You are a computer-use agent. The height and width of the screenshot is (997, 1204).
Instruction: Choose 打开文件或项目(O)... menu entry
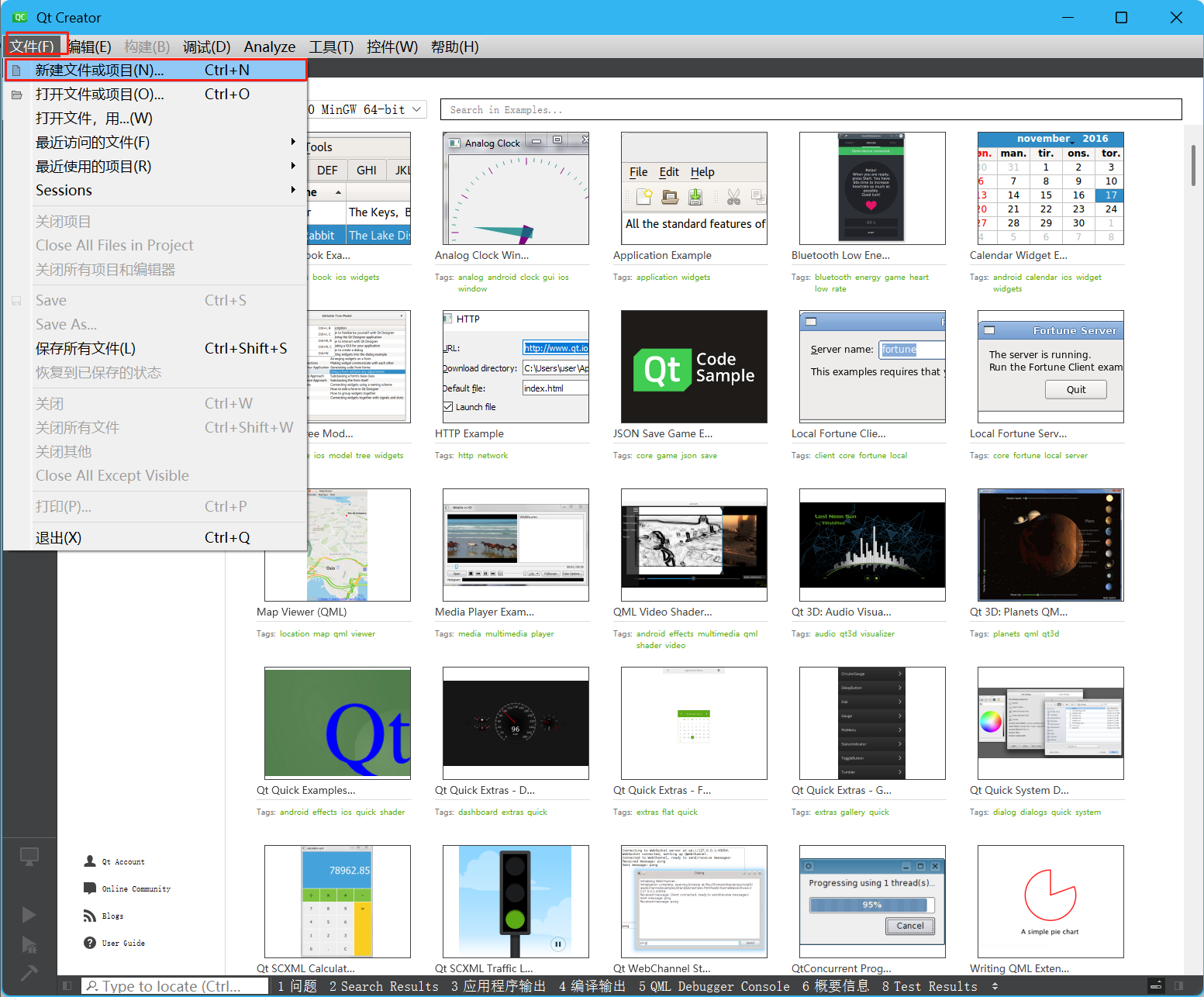(x=155, y=94)
